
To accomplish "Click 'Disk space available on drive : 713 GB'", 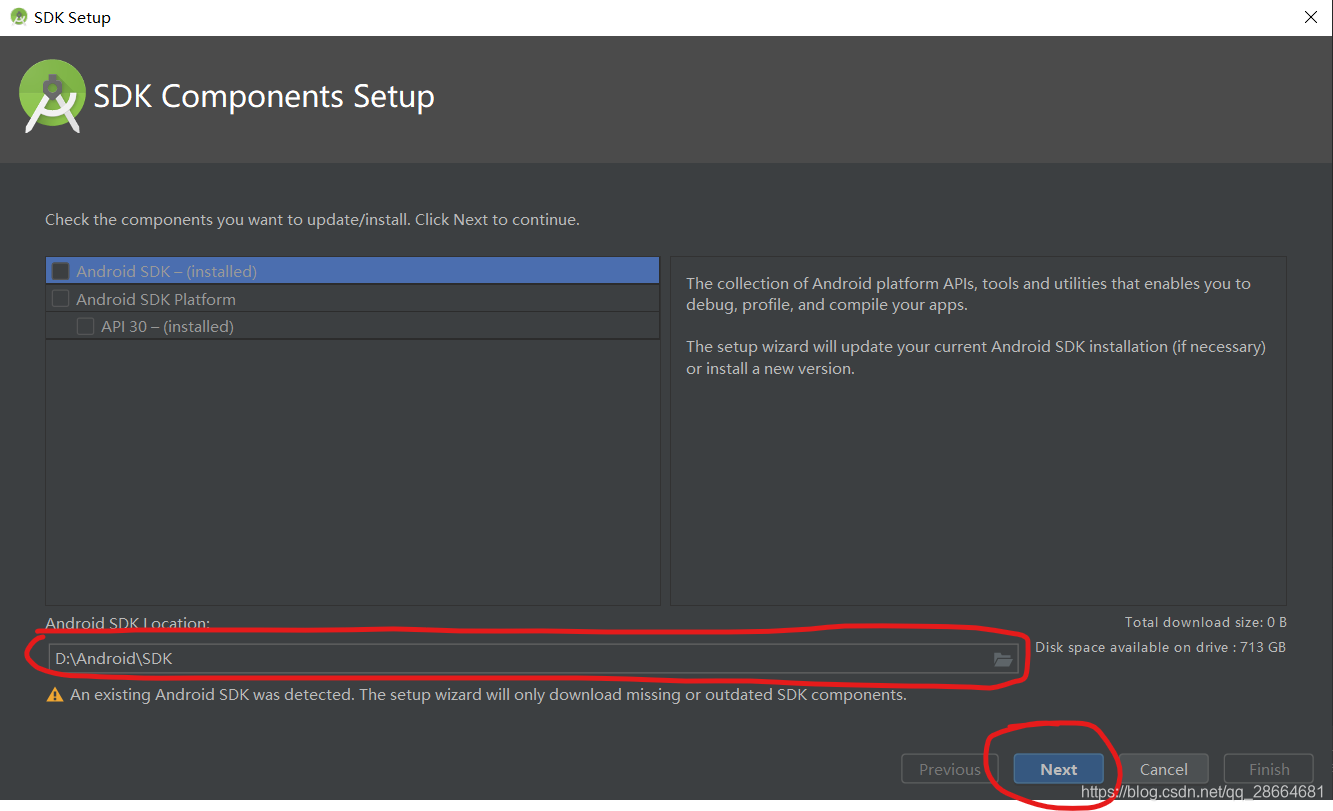I will pyautogui.click(x=1160, y=647).
